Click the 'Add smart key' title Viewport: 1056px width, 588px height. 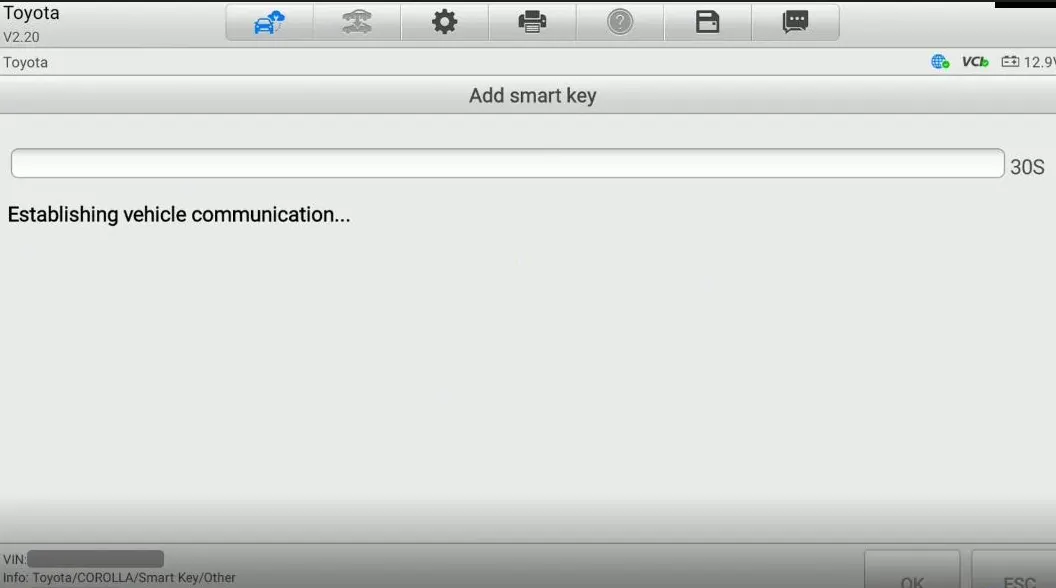coord(533,96)
